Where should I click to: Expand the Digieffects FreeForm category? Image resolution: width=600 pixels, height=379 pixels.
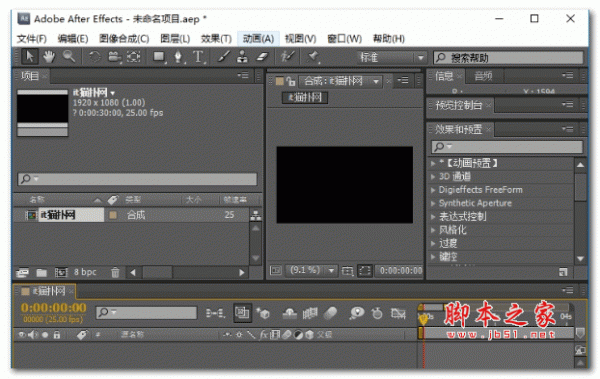click(x=433, y=190)
